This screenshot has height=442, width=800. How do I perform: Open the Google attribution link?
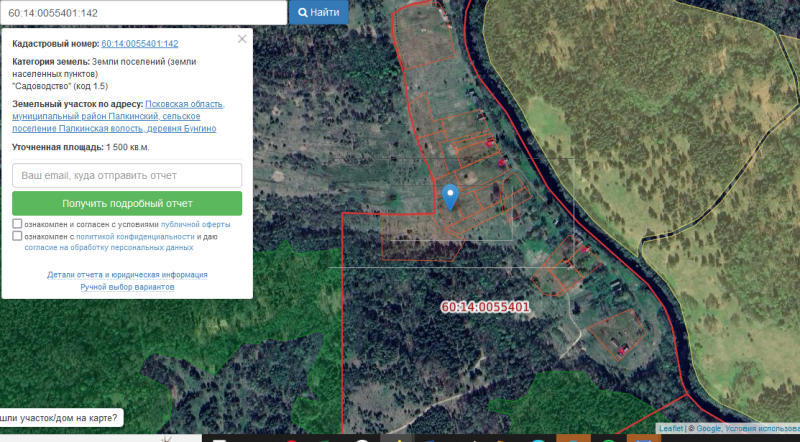coord(709,429)
